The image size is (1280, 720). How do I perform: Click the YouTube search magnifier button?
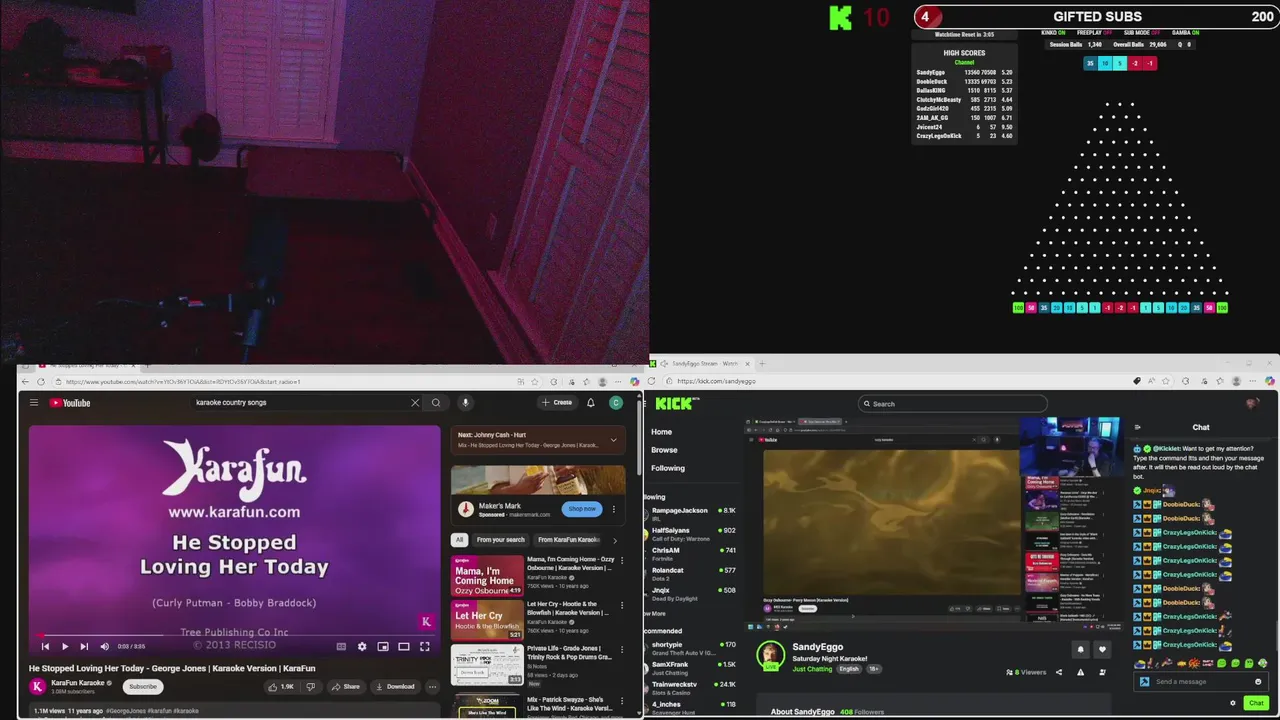(x=436, y=403)
